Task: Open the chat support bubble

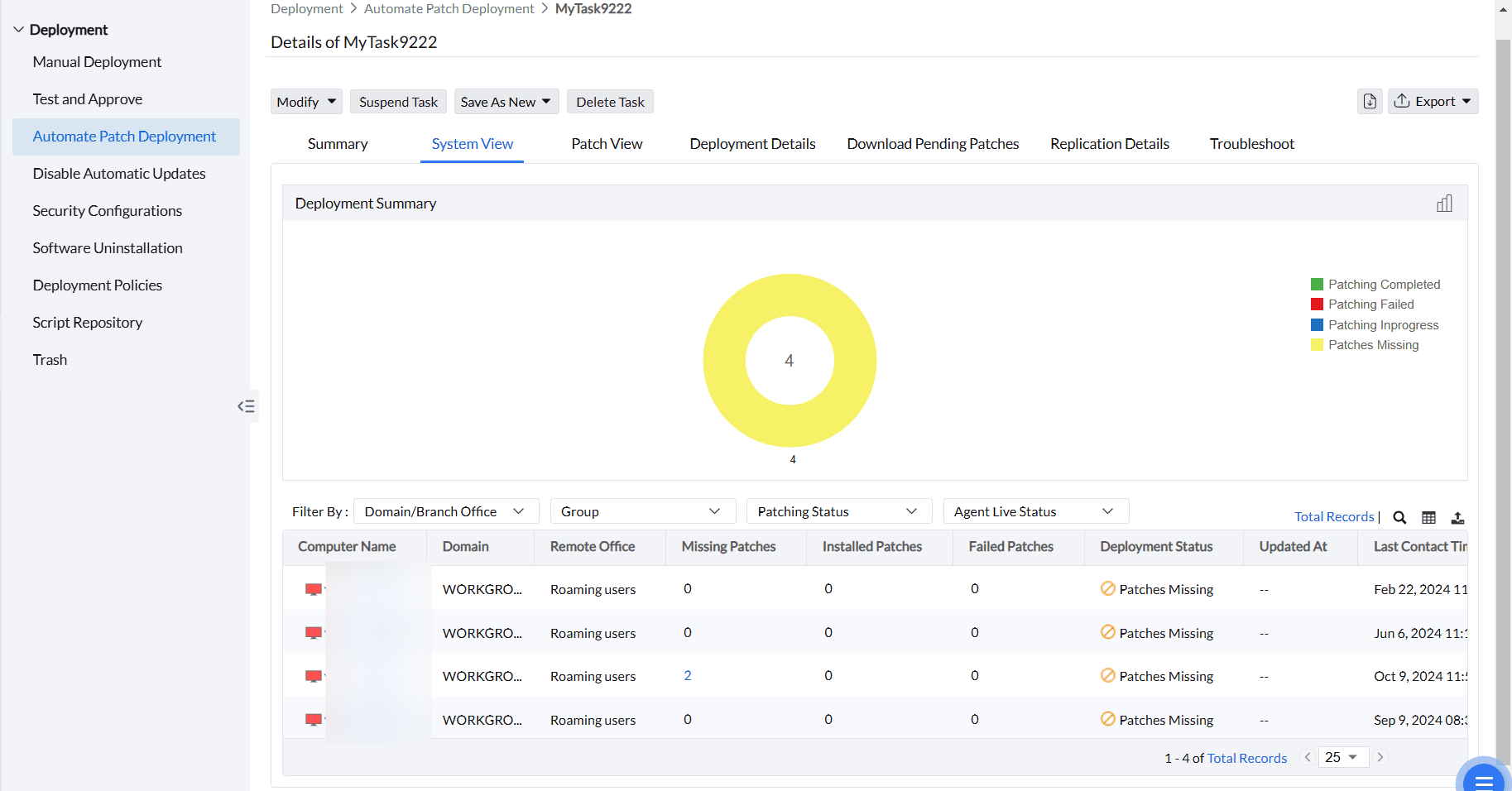Action: (x=1483, y=779)
